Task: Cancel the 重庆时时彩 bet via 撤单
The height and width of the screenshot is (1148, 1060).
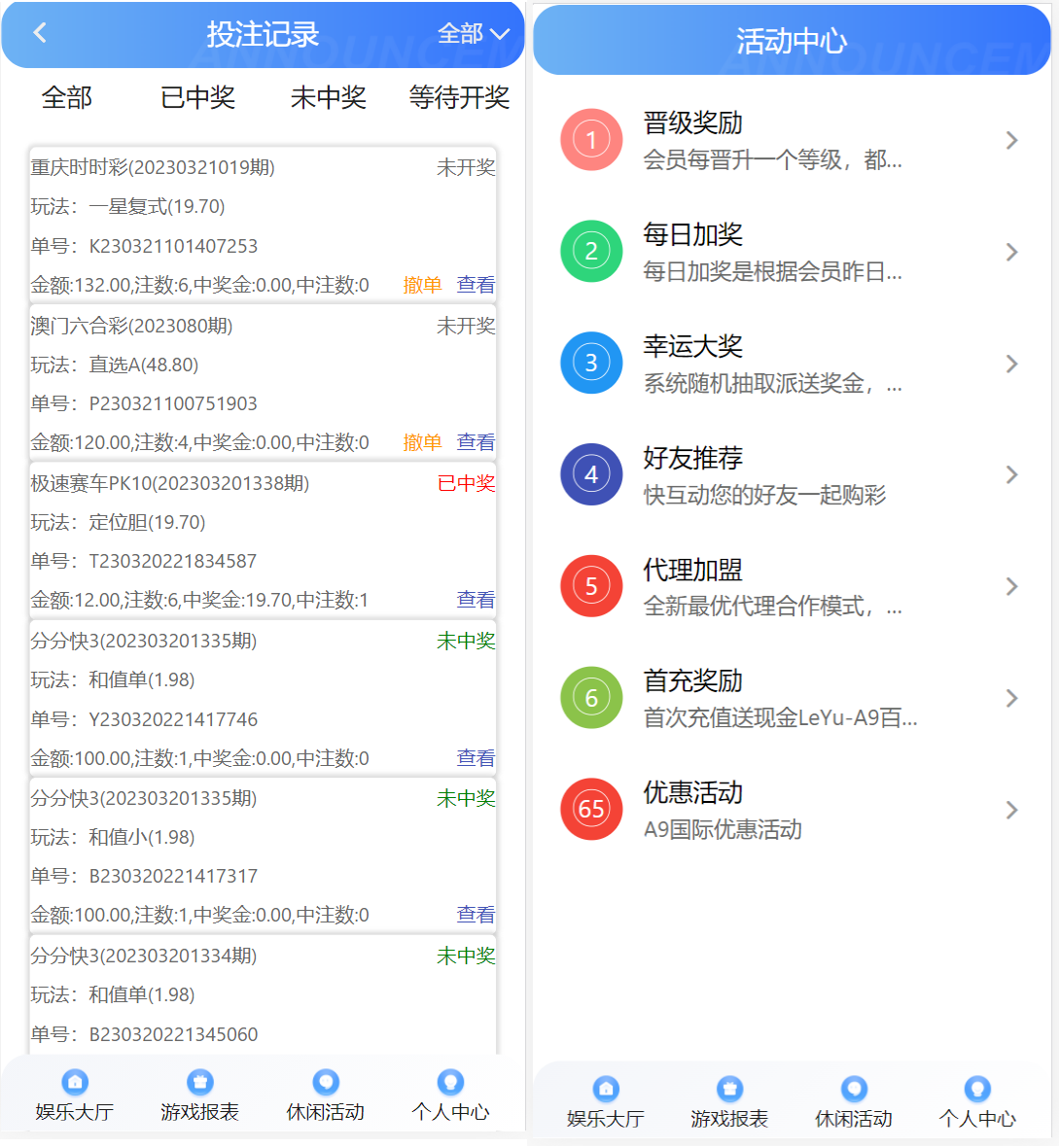Action: (x=421, y=284)
